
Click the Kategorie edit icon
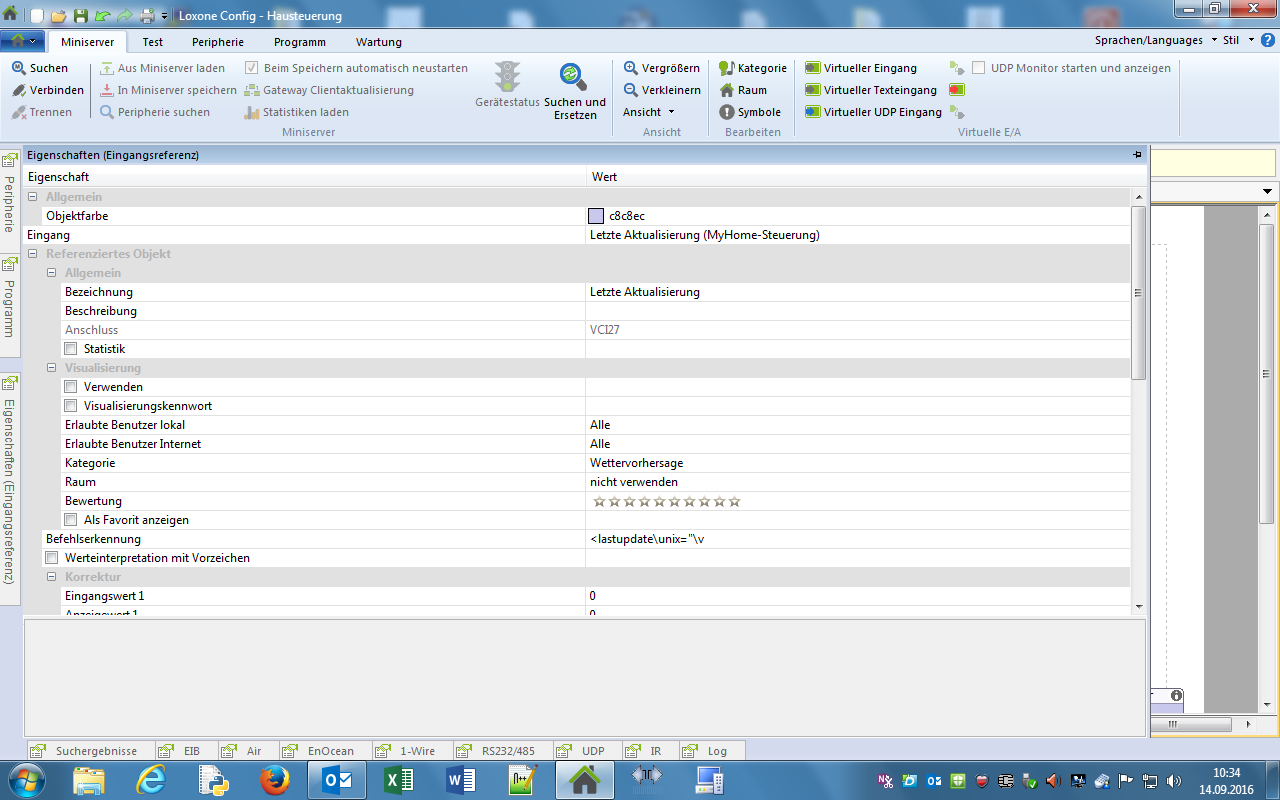(727, 68)
